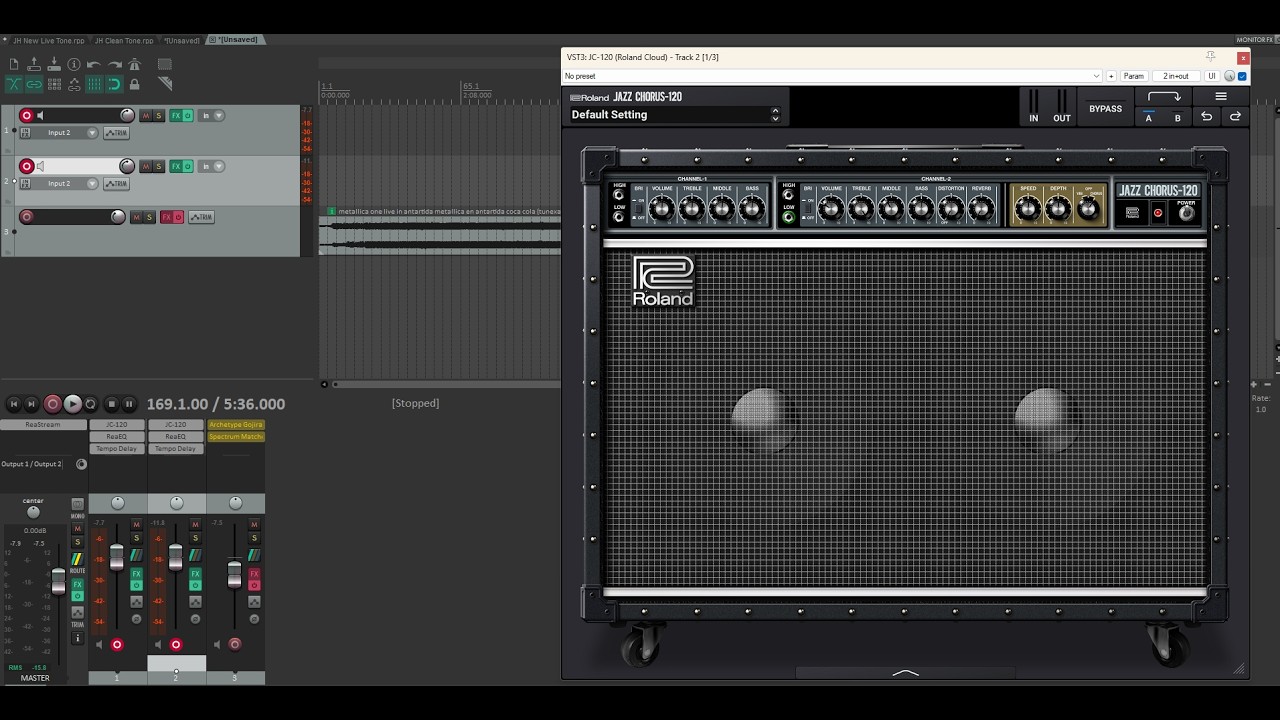This screenshot has height=720, width=1280.
Task: Toggle the metronome icon
Action: coord(135,65)
